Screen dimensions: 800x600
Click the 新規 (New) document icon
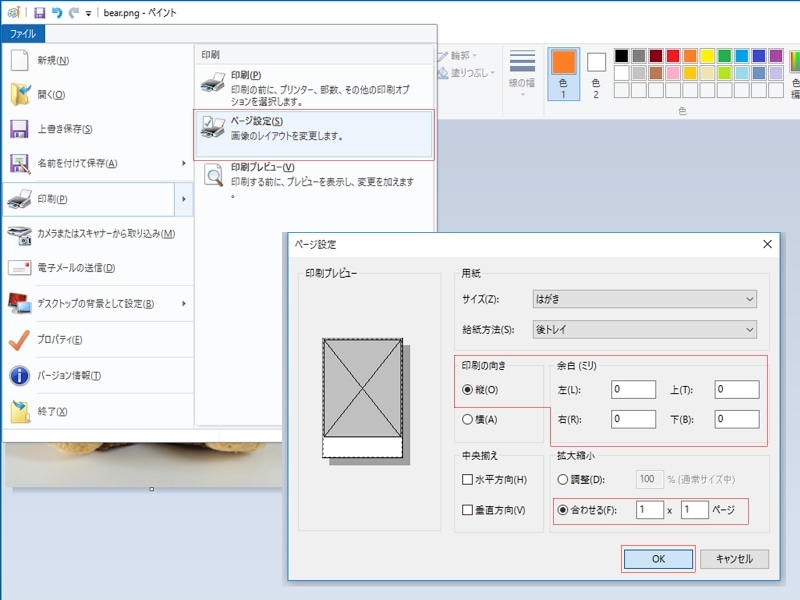pos(20,60)
